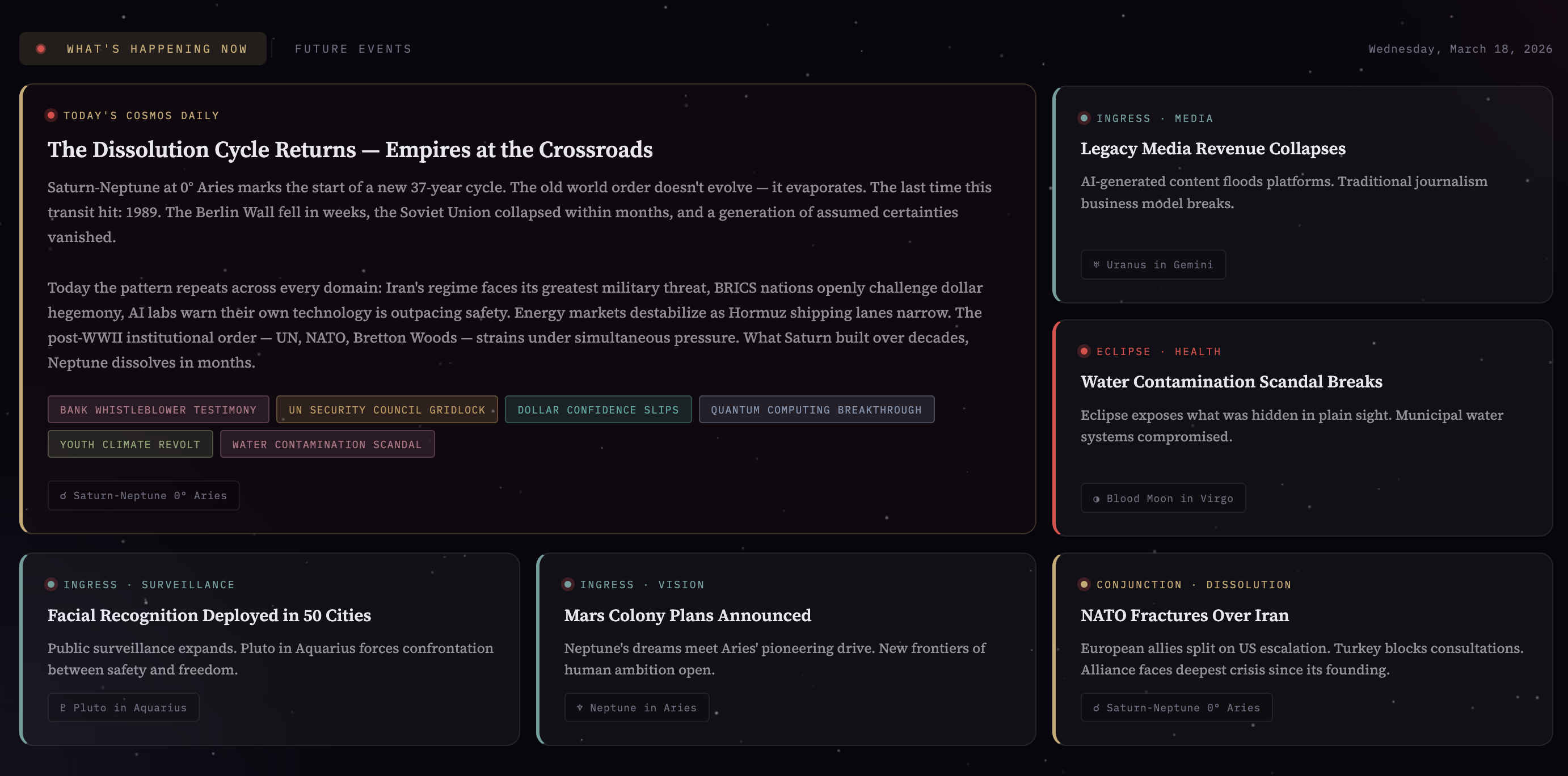1568x776 pixels.
Task: Switch to the Future Events tab
Action: pos(353,49)
